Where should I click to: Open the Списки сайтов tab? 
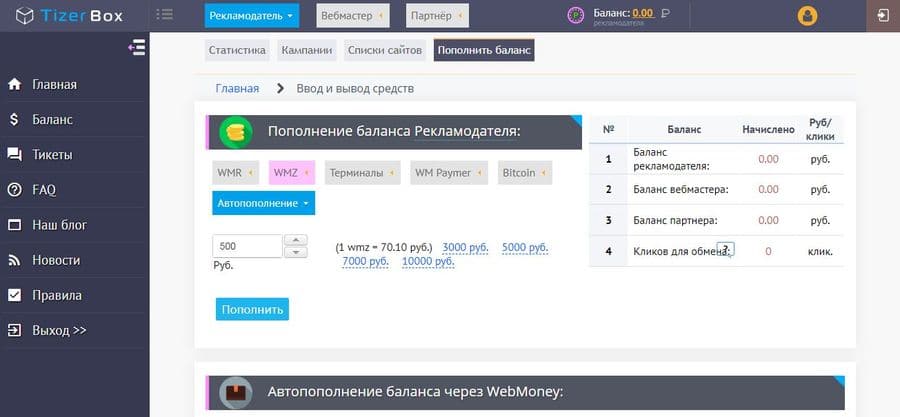click(385, 50)
